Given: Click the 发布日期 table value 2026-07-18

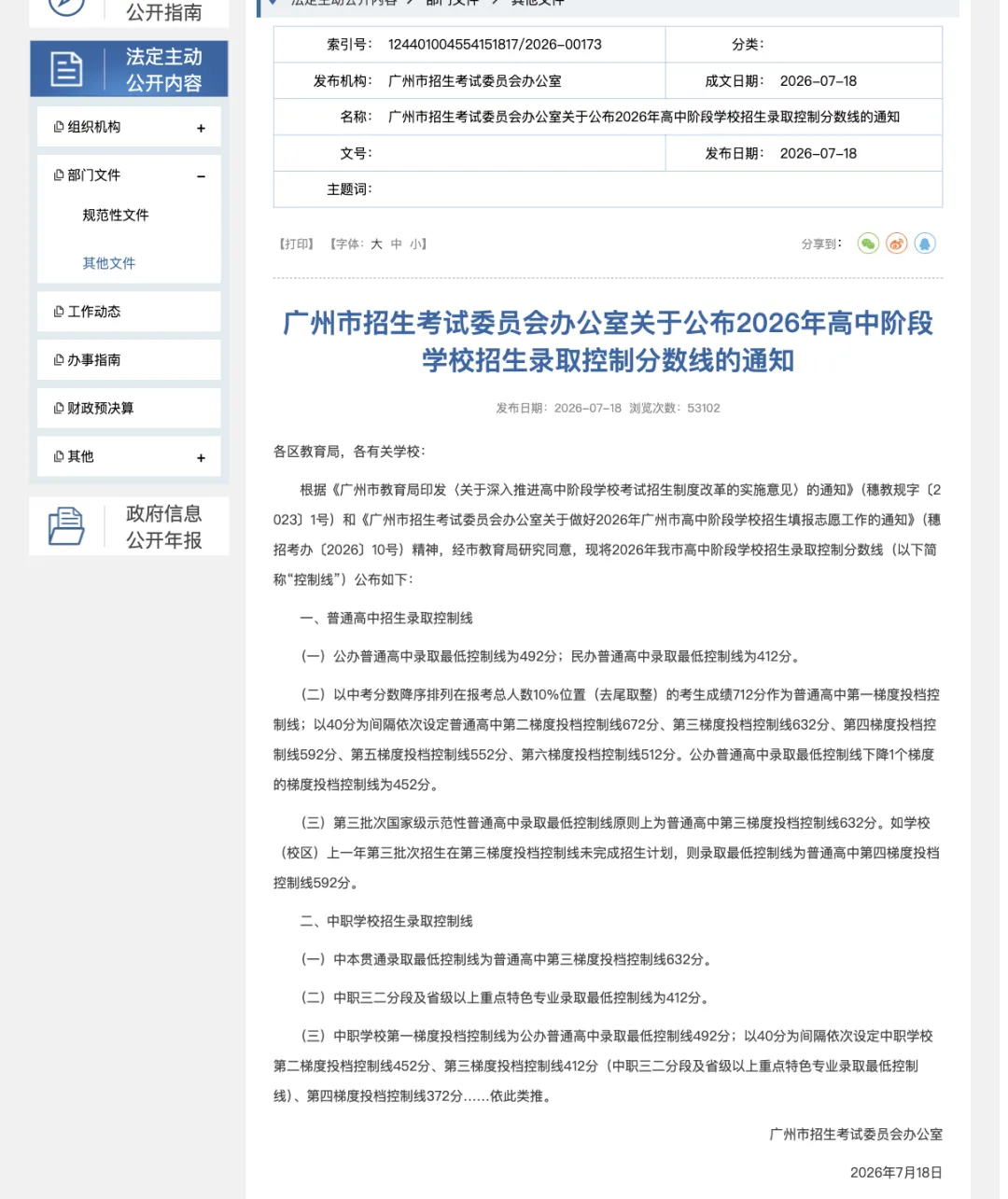Looking at the screenshot, I should [x=819, y=153].
